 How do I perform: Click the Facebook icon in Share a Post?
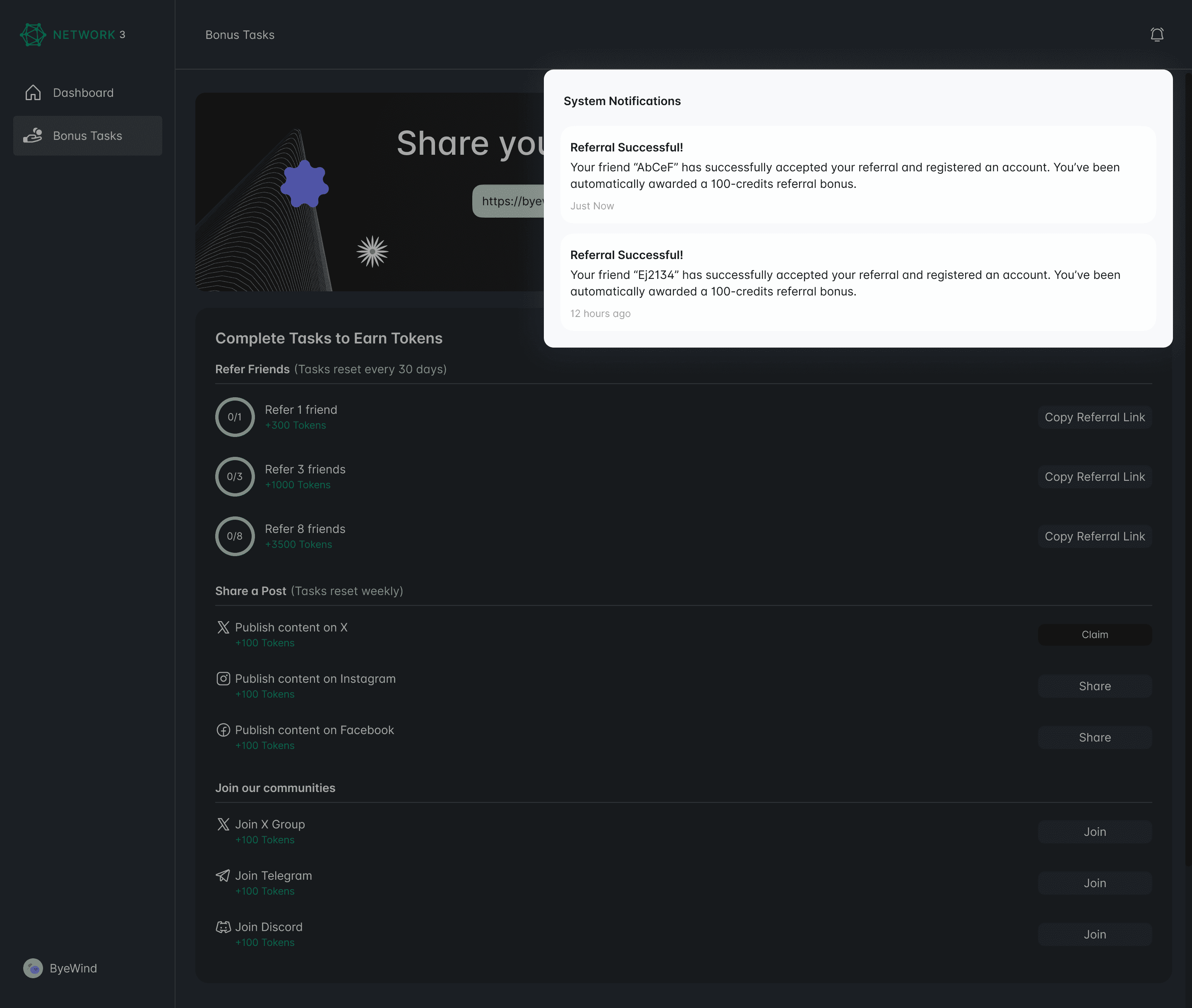223,730
